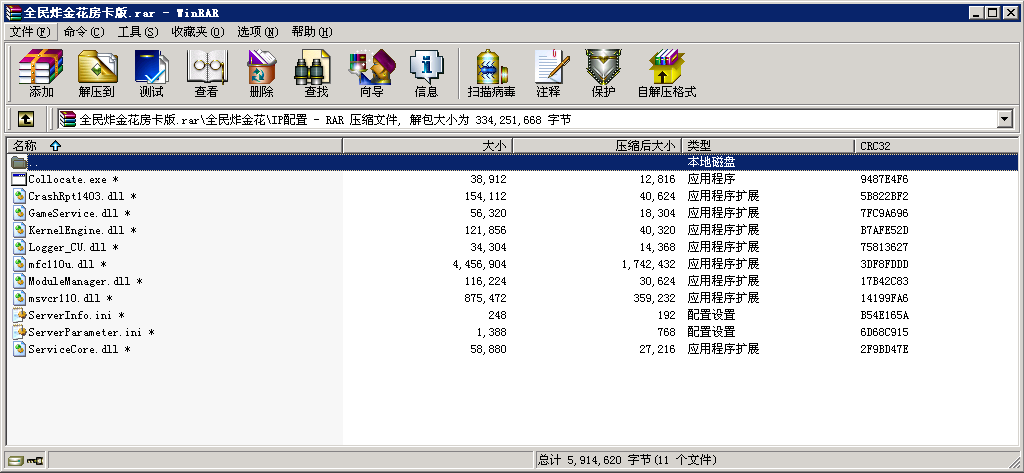The height and width of the screenshot is (473, 1024).
Task: Open the 文件 (File) menu
Action: [x=29, y=32]
